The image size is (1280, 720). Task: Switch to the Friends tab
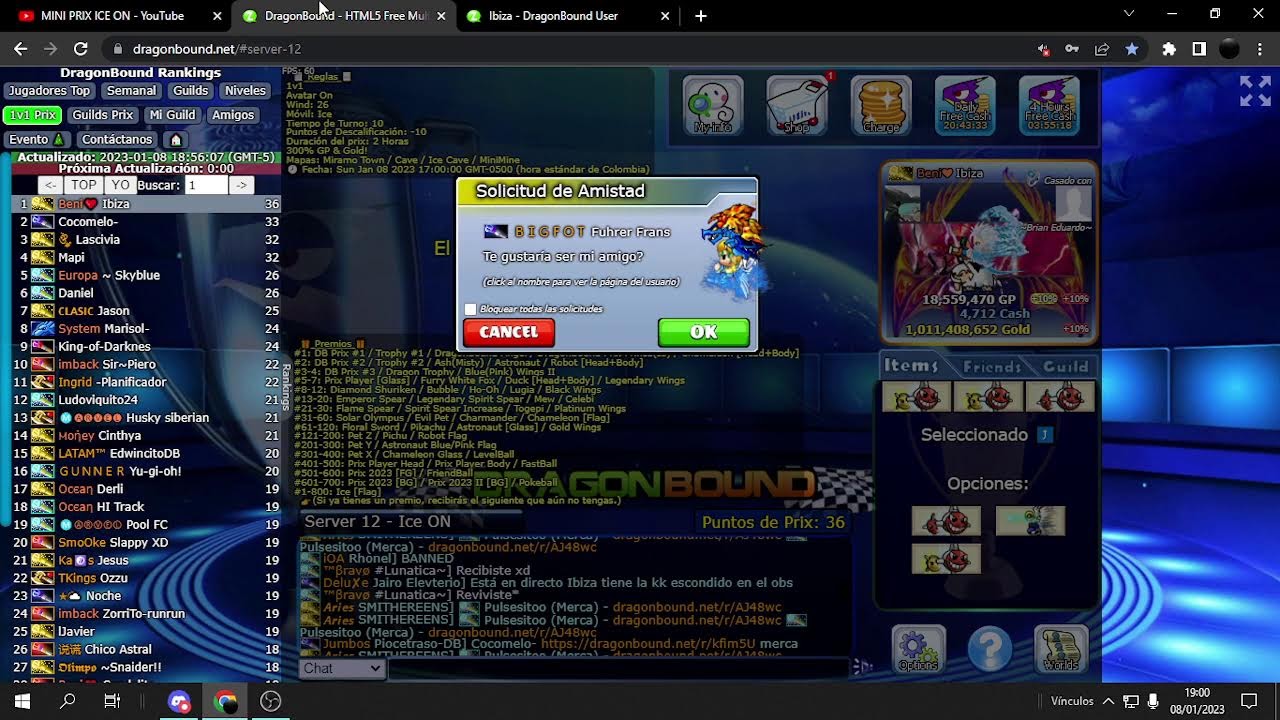coord(992,366)
